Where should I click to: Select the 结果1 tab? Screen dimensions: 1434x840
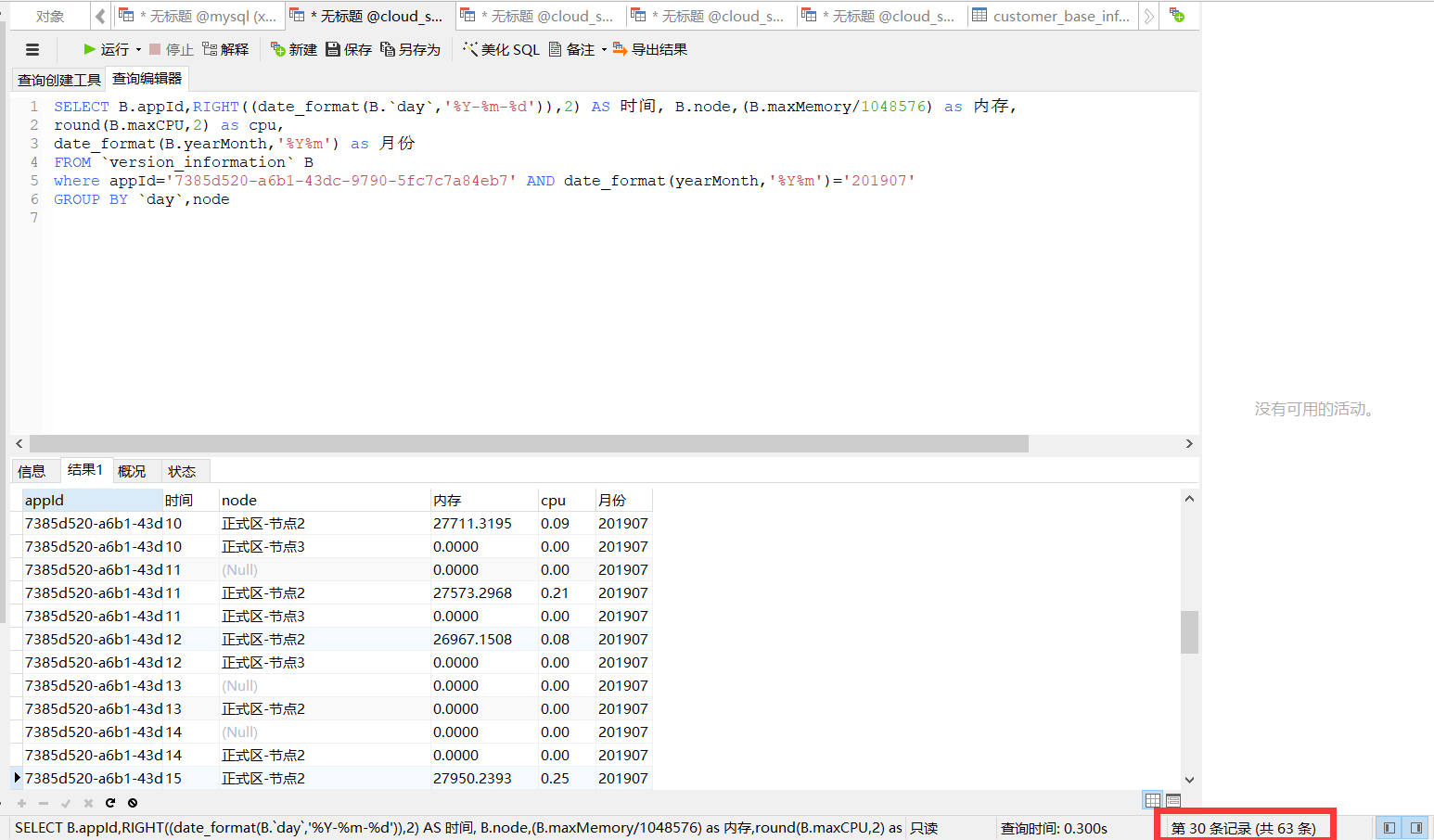point(85,470)
